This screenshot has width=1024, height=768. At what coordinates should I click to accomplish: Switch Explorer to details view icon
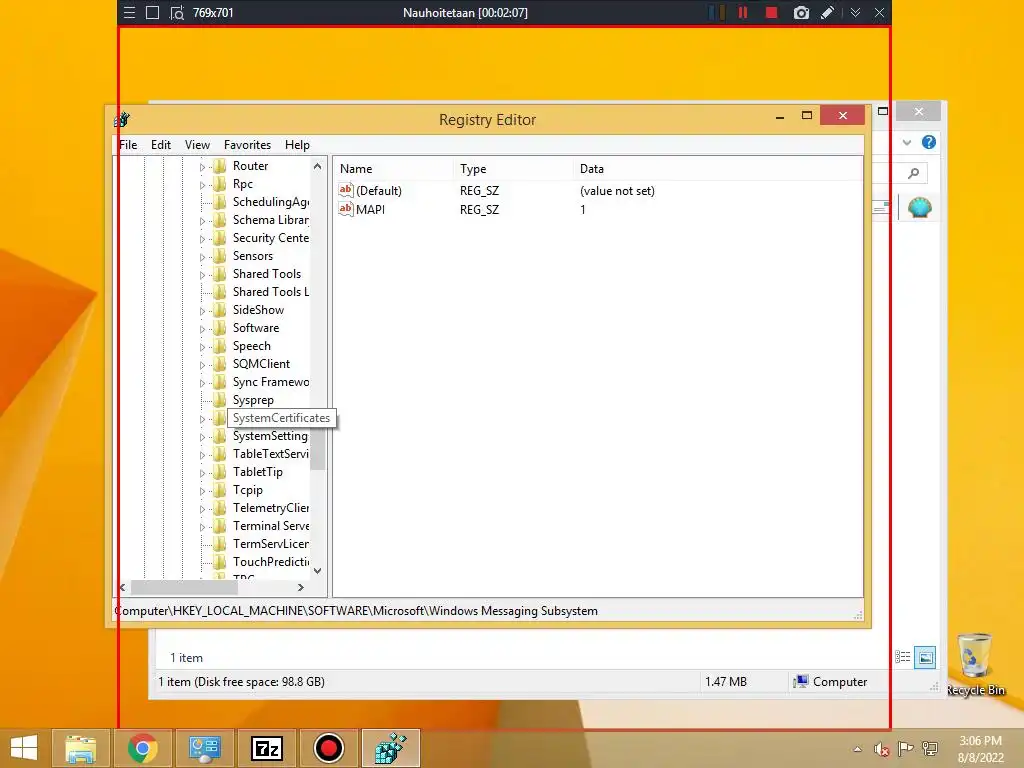coord(903,657)
